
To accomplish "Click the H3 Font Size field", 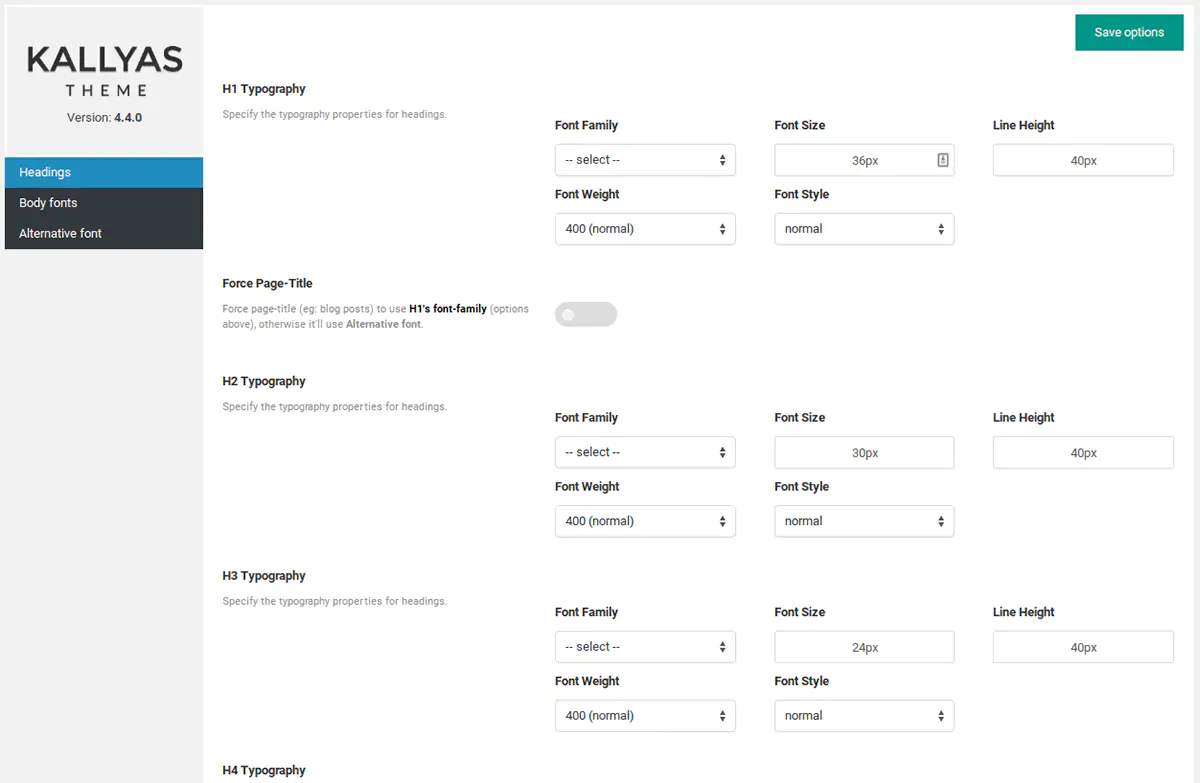I will (864, 647).
